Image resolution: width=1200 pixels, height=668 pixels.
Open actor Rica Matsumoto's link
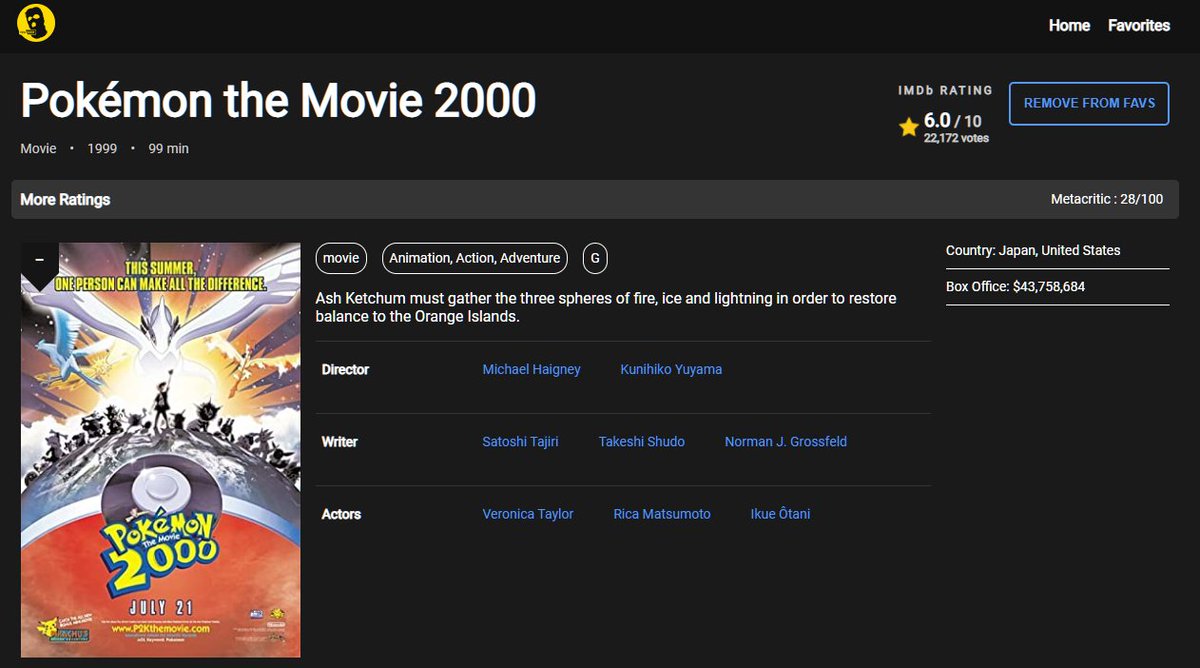click(662, 514)
